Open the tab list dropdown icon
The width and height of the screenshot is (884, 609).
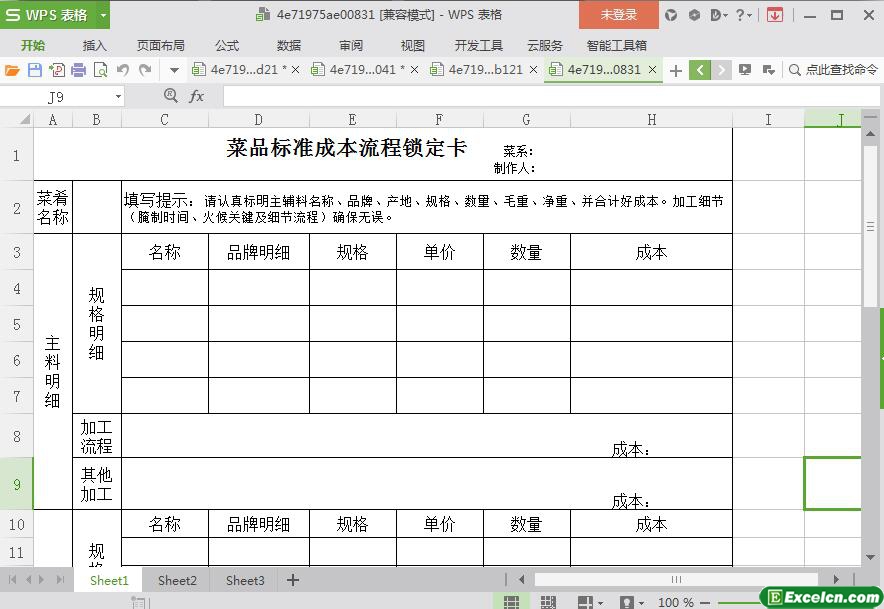pos(768,70)
